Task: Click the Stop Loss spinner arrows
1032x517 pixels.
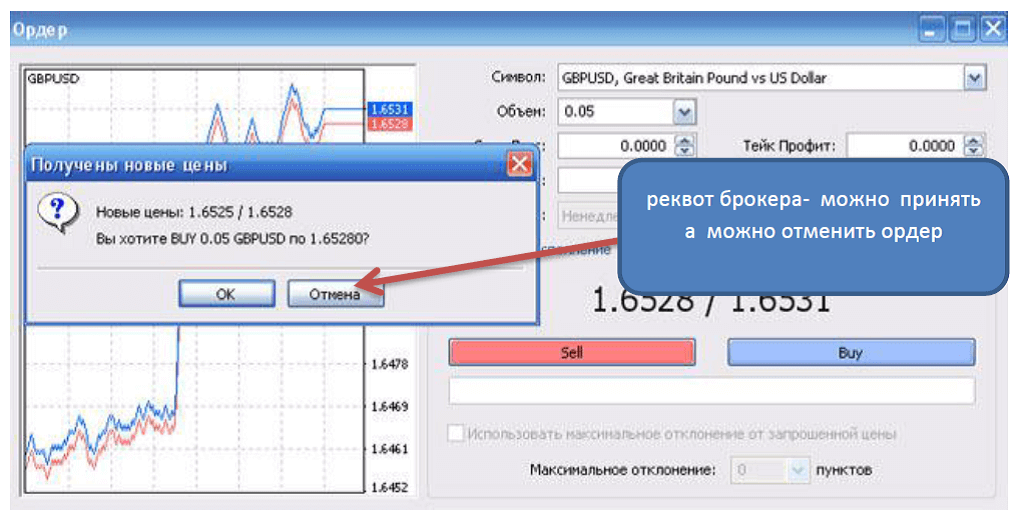Action: tap(685, 146)
